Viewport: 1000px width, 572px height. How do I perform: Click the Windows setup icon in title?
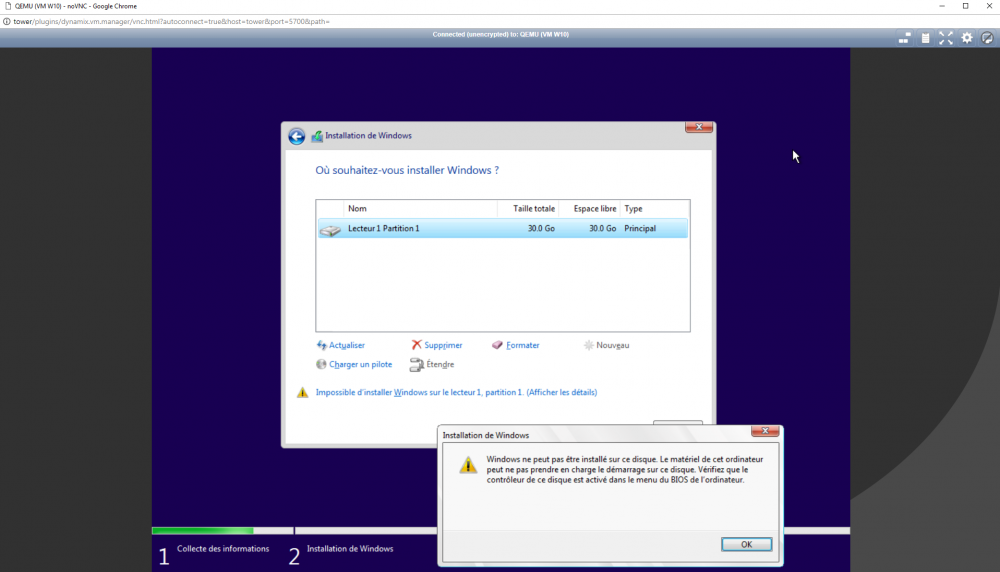(317, 136)
